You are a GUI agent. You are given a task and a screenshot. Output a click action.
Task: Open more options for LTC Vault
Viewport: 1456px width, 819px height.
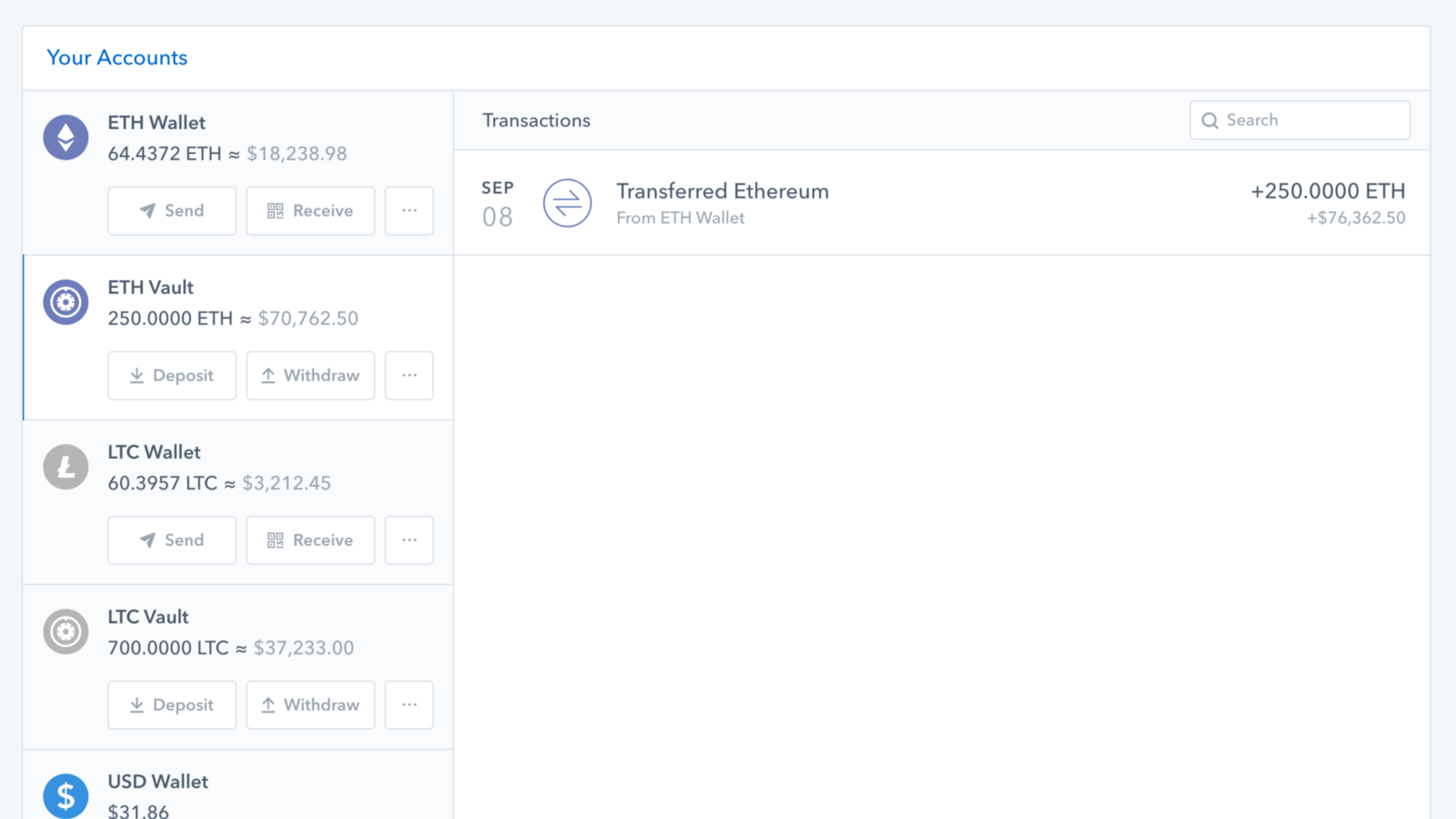409,704
